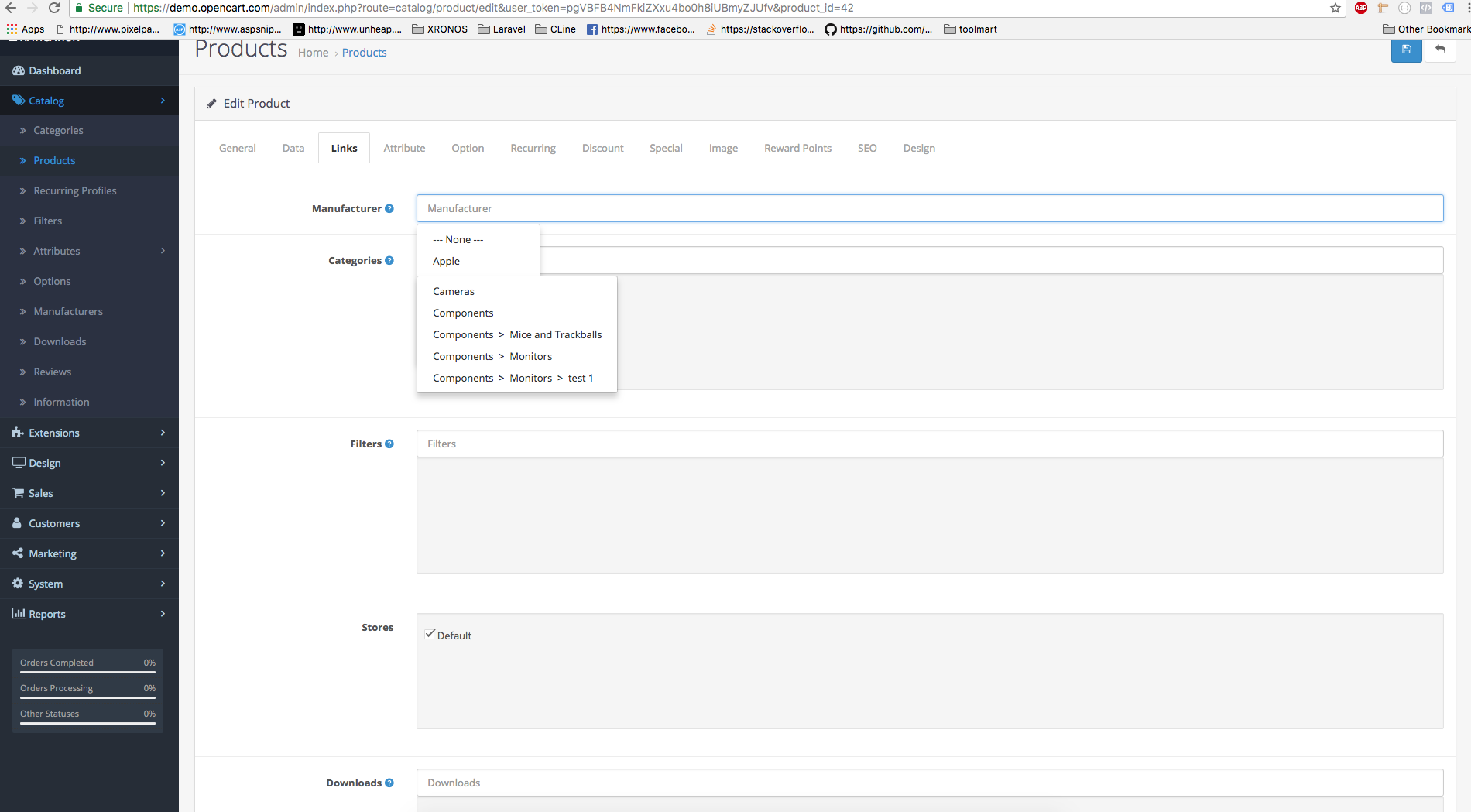Open Recurring Profiles in the sidebar

(75, 190)
